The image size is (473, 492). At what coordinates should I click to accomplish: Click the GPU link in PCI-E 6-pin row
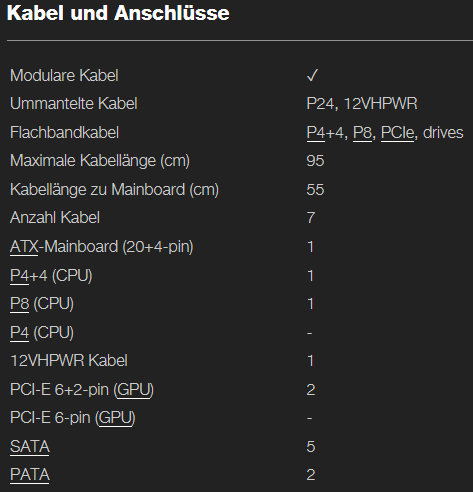[x=115, y=418]
